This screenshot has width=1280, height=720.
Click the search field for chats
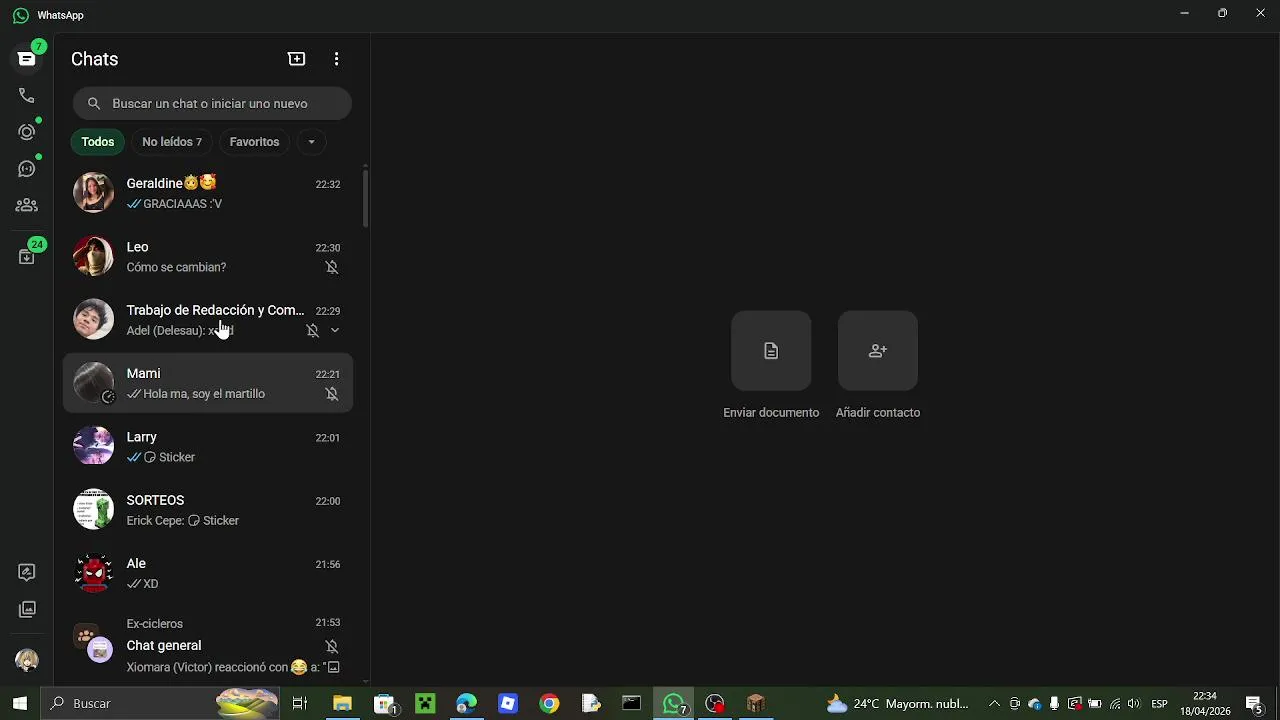pyautogui.click(x=212, y=103)
